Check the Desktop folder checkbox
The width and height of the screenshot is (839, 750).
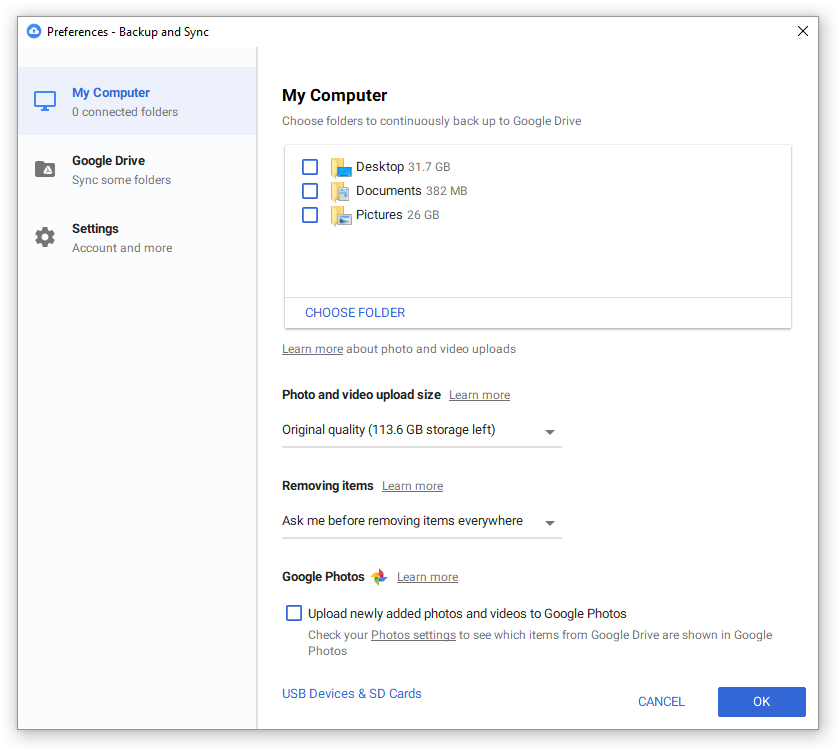pos(310,167)
